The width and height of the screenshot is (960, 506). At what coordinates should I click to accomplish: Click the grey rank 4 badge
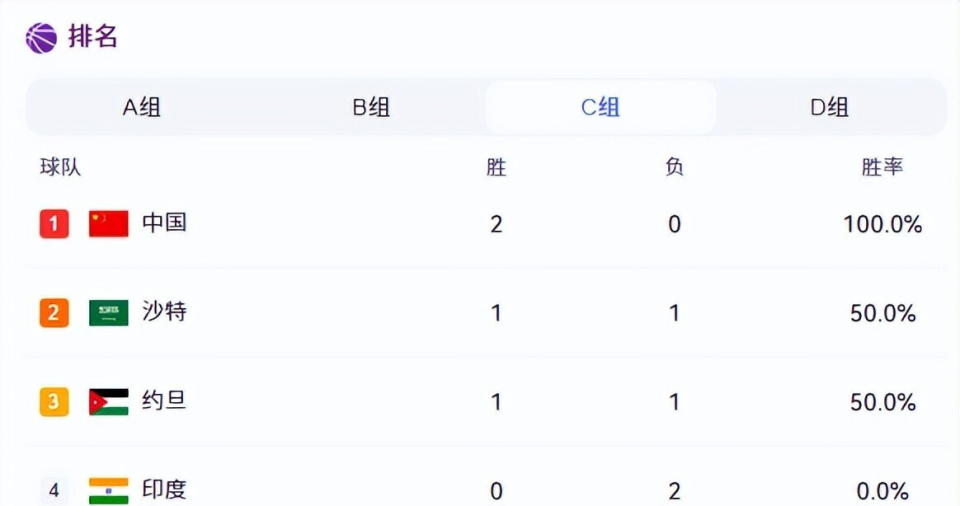tap(54, 491)
